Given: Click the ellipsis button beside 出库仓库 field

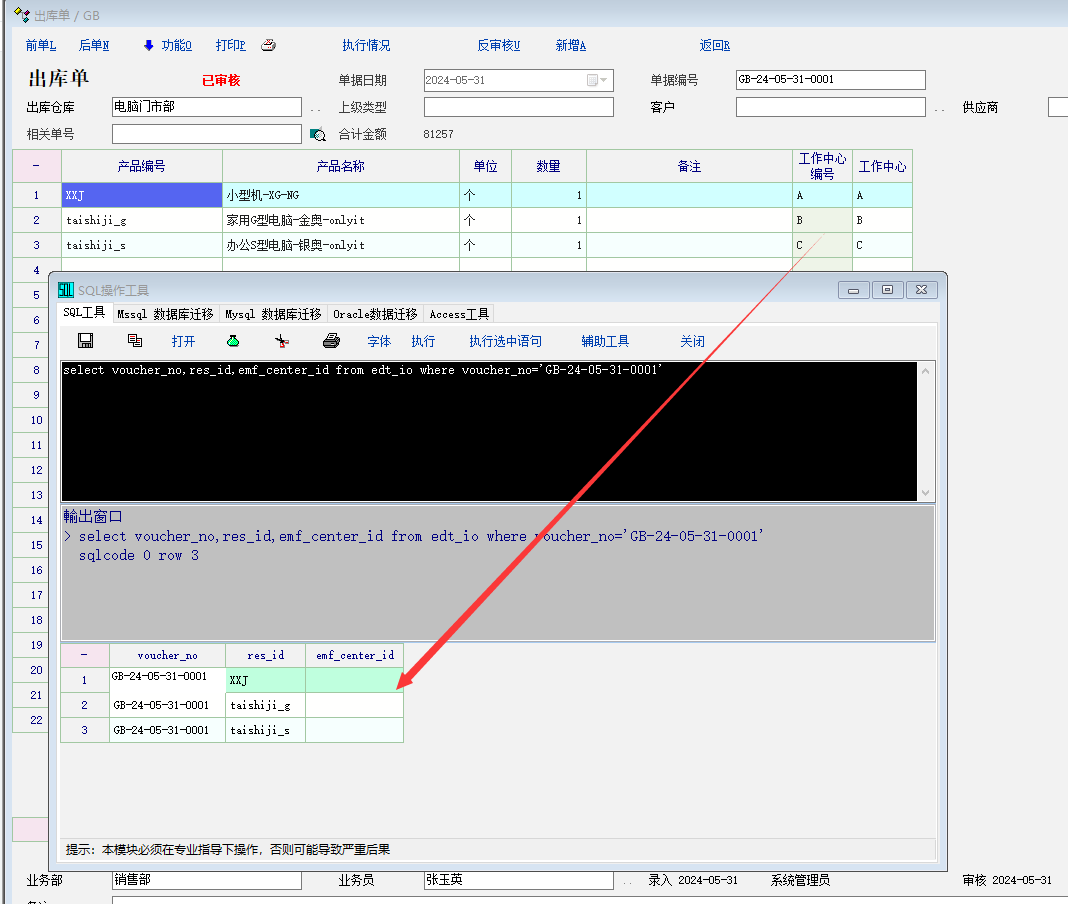Looking at the screenshot, I should tap(315, 108).
